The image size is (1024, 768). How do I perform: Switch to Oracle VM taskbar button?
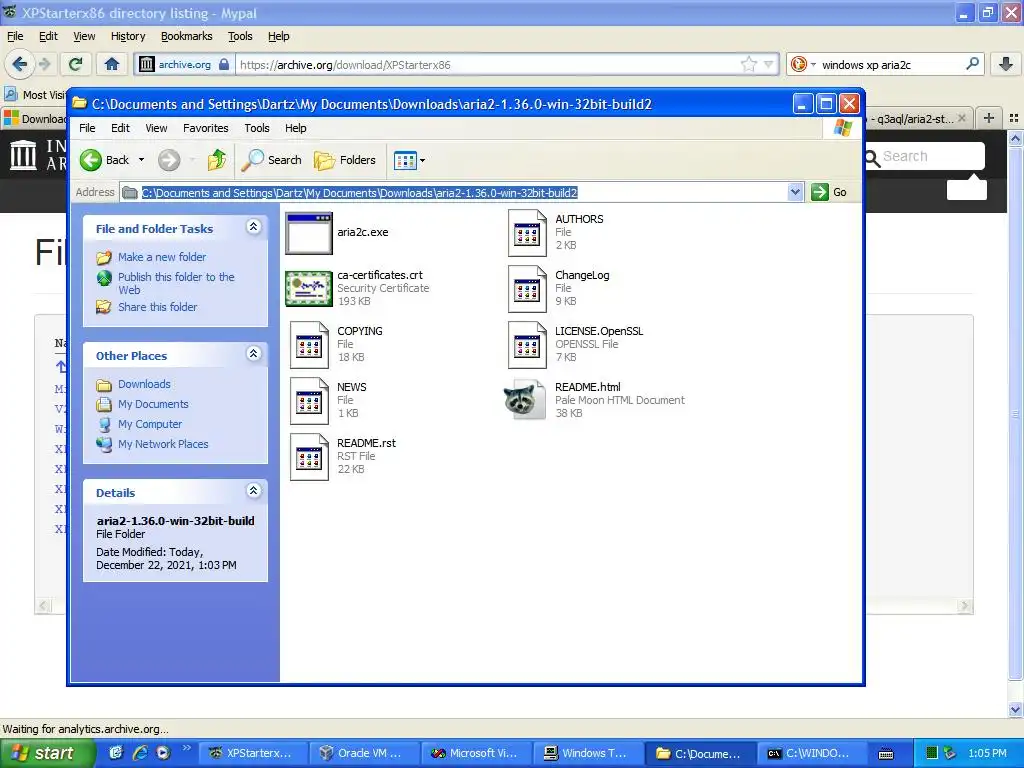pos(364,753)
